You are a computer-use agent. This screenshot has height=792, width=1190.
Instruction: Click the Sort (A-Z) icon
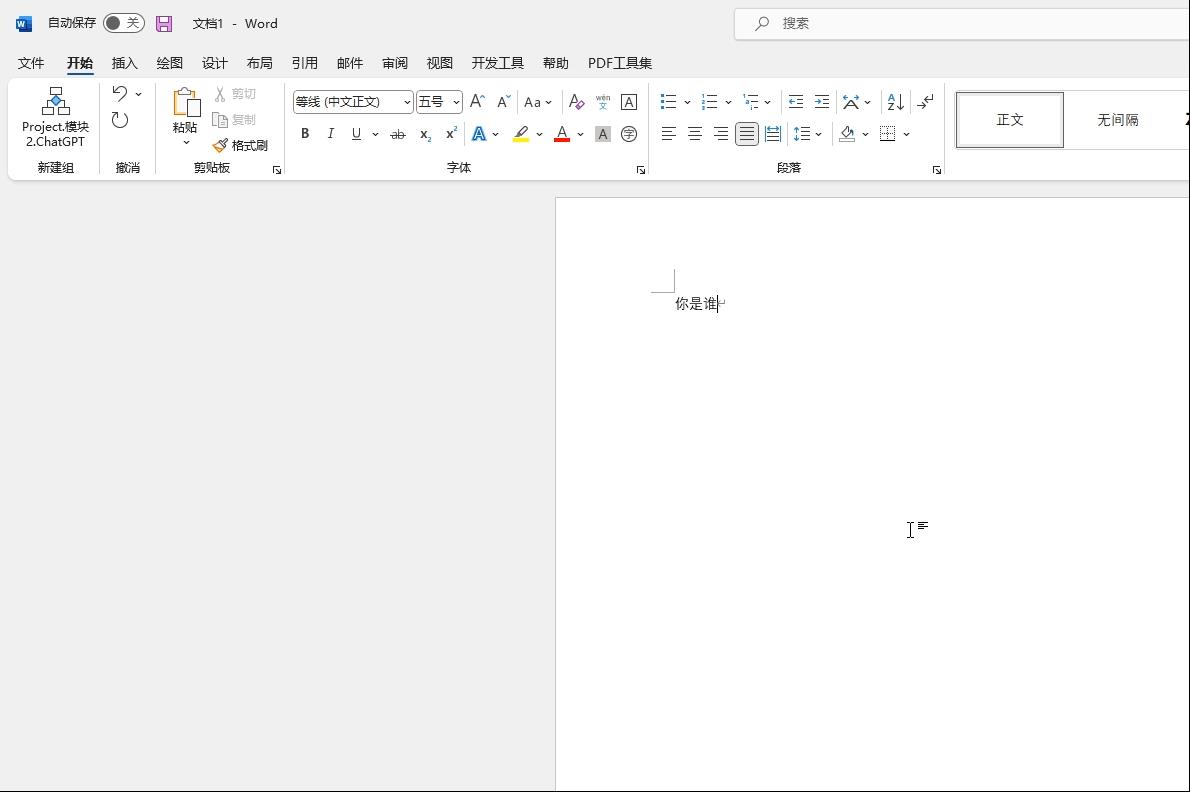pyautogui.click(x=895, y=102)
